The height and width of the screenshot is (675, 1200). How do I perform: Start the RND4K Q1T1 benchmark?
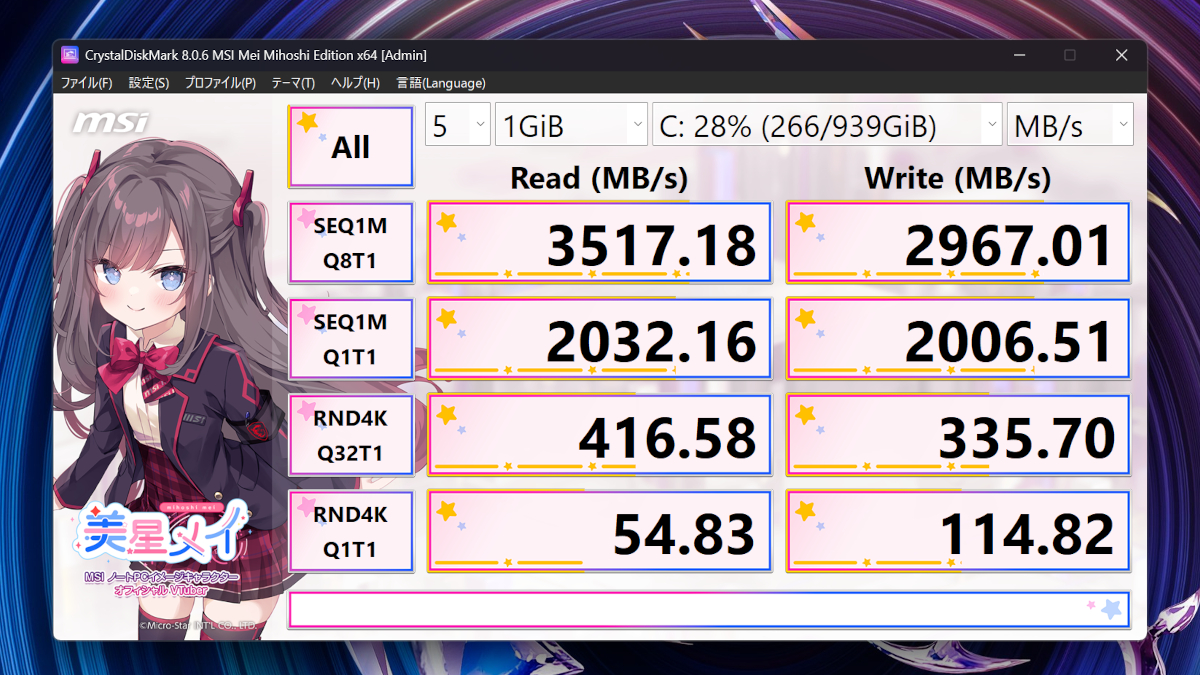pos(351,532)
